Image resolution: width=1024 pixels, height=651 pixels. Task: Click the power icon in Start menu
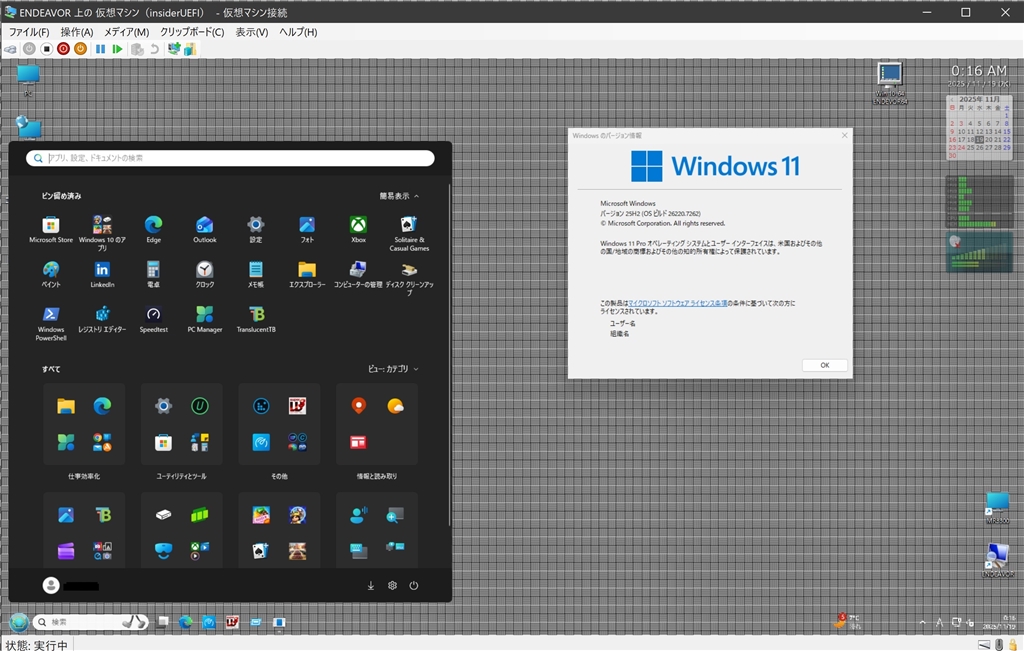coord(413,586)
